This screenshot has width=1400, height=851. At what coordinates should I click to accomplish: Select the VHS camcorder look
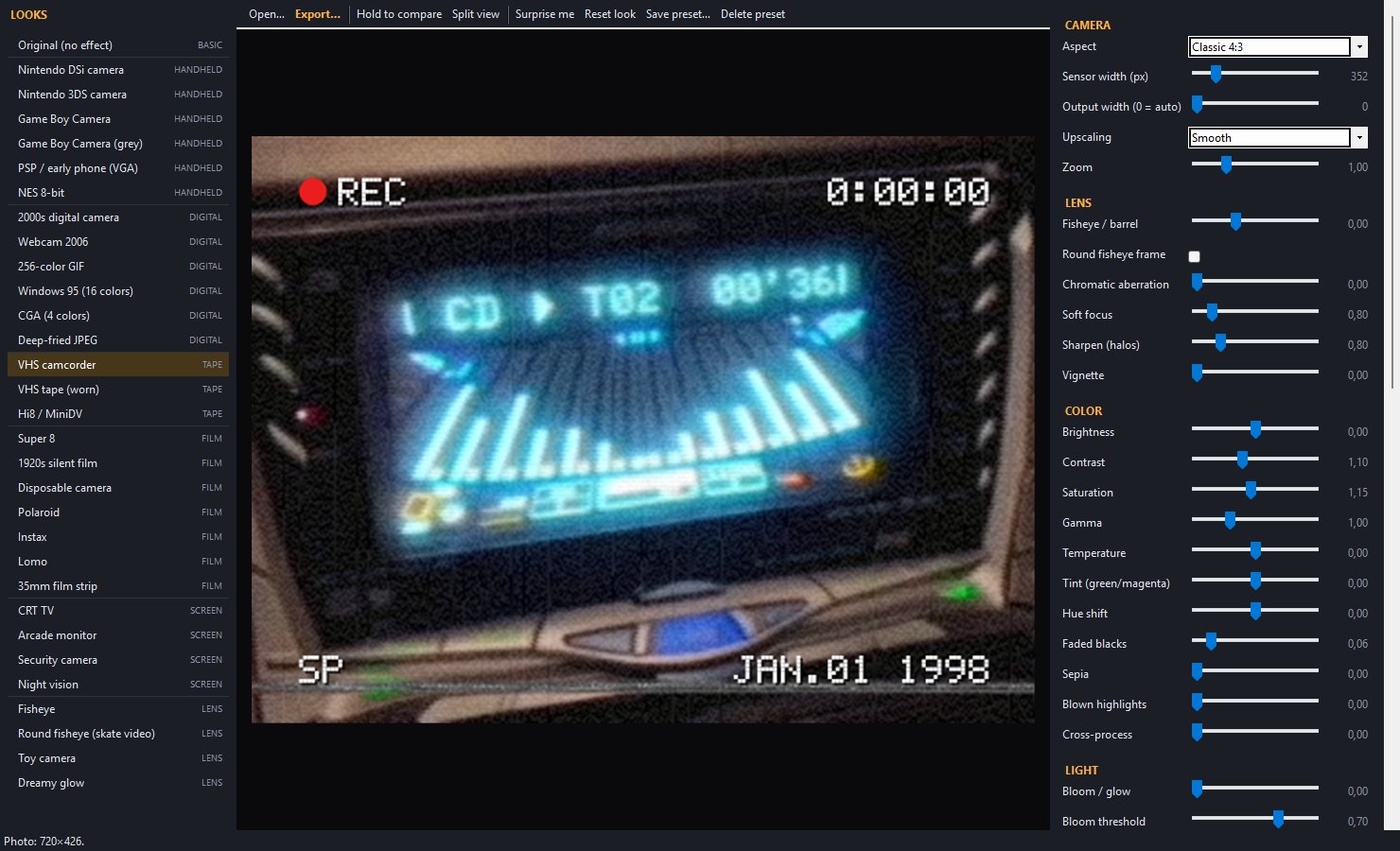(118, 365)
